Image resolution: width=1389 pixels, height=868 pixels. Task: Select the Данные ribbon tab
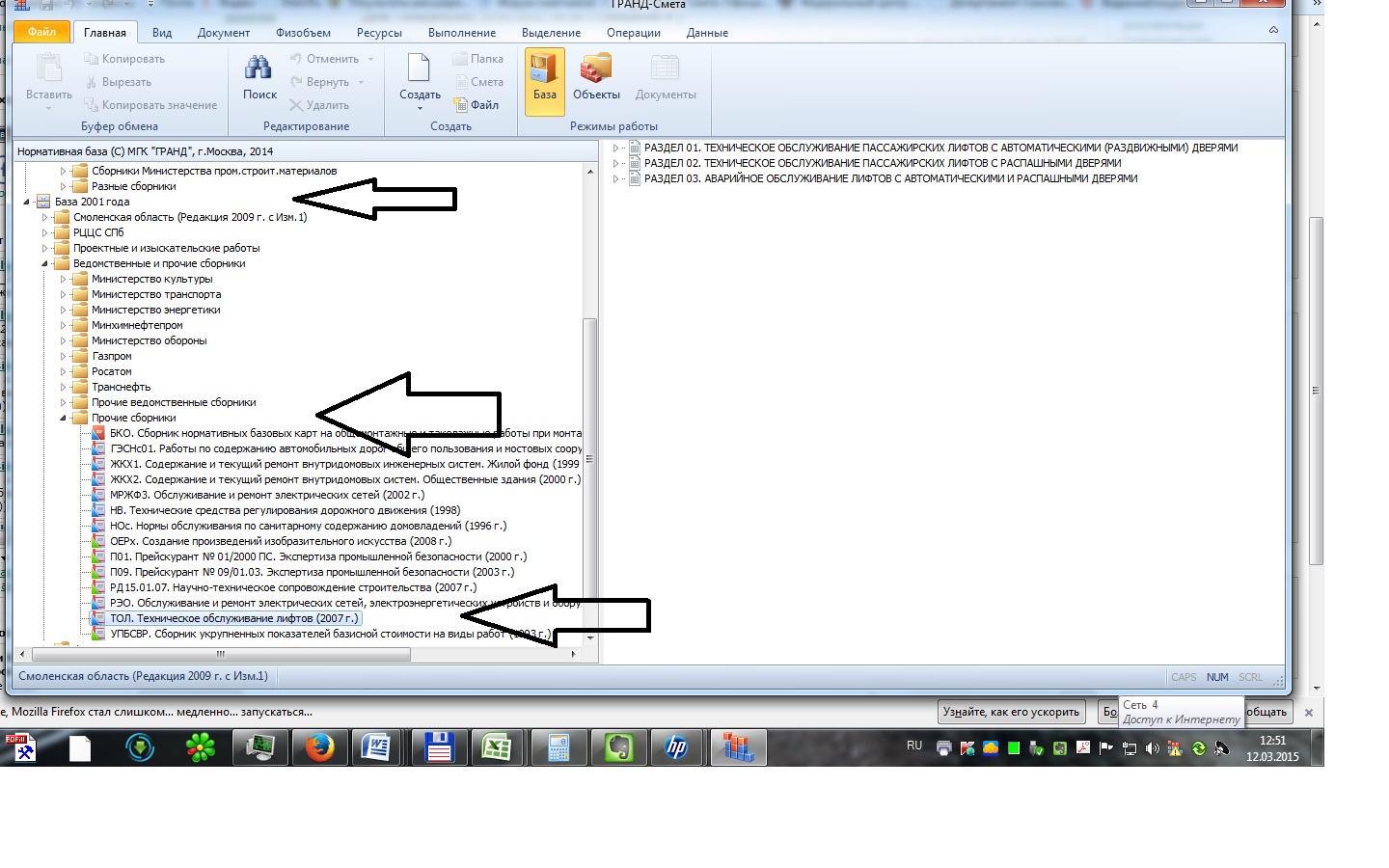click(x=707, y=33)
